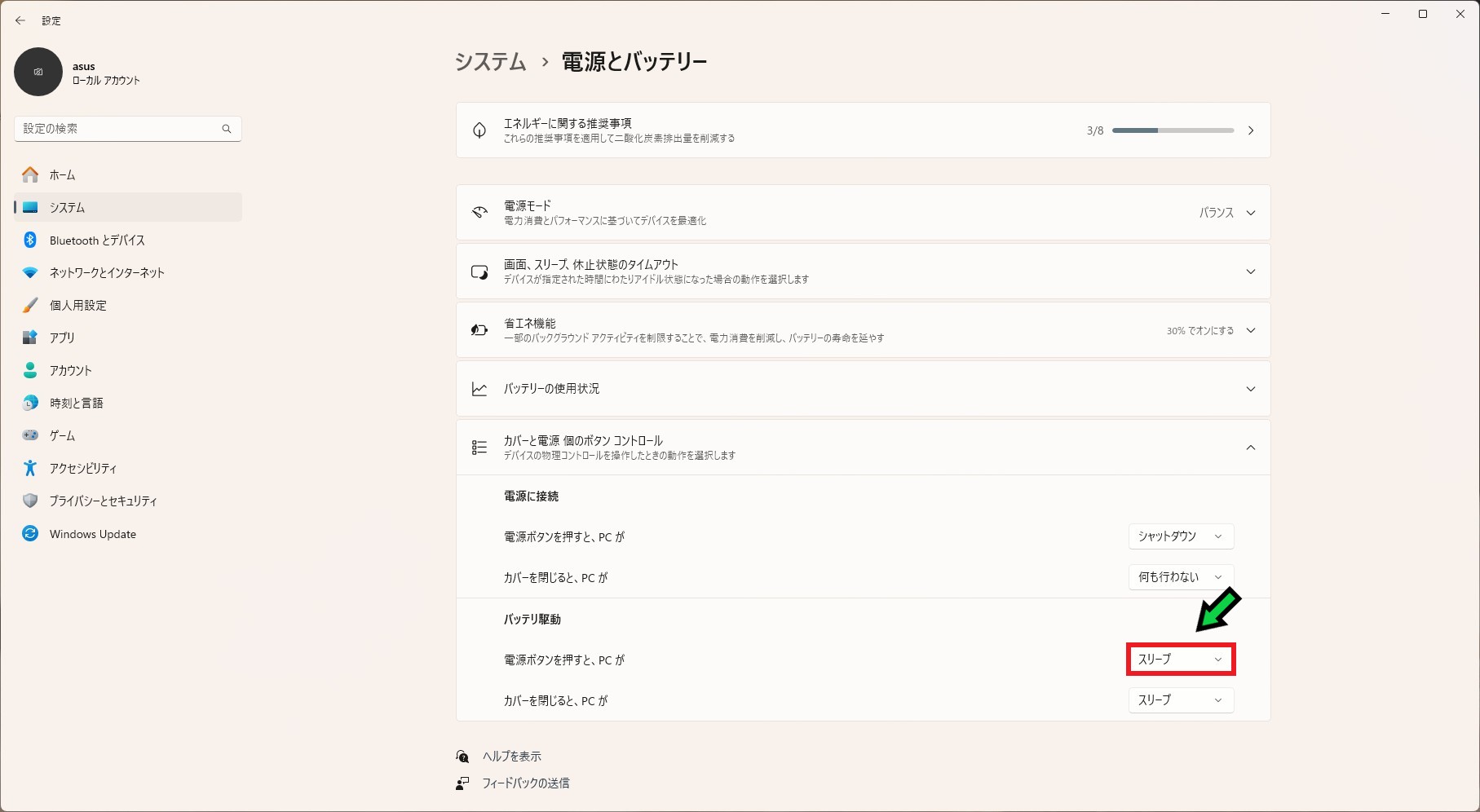
Task: Open プライバシーとセキュリティ settings
Action: (x=103, y=501)
